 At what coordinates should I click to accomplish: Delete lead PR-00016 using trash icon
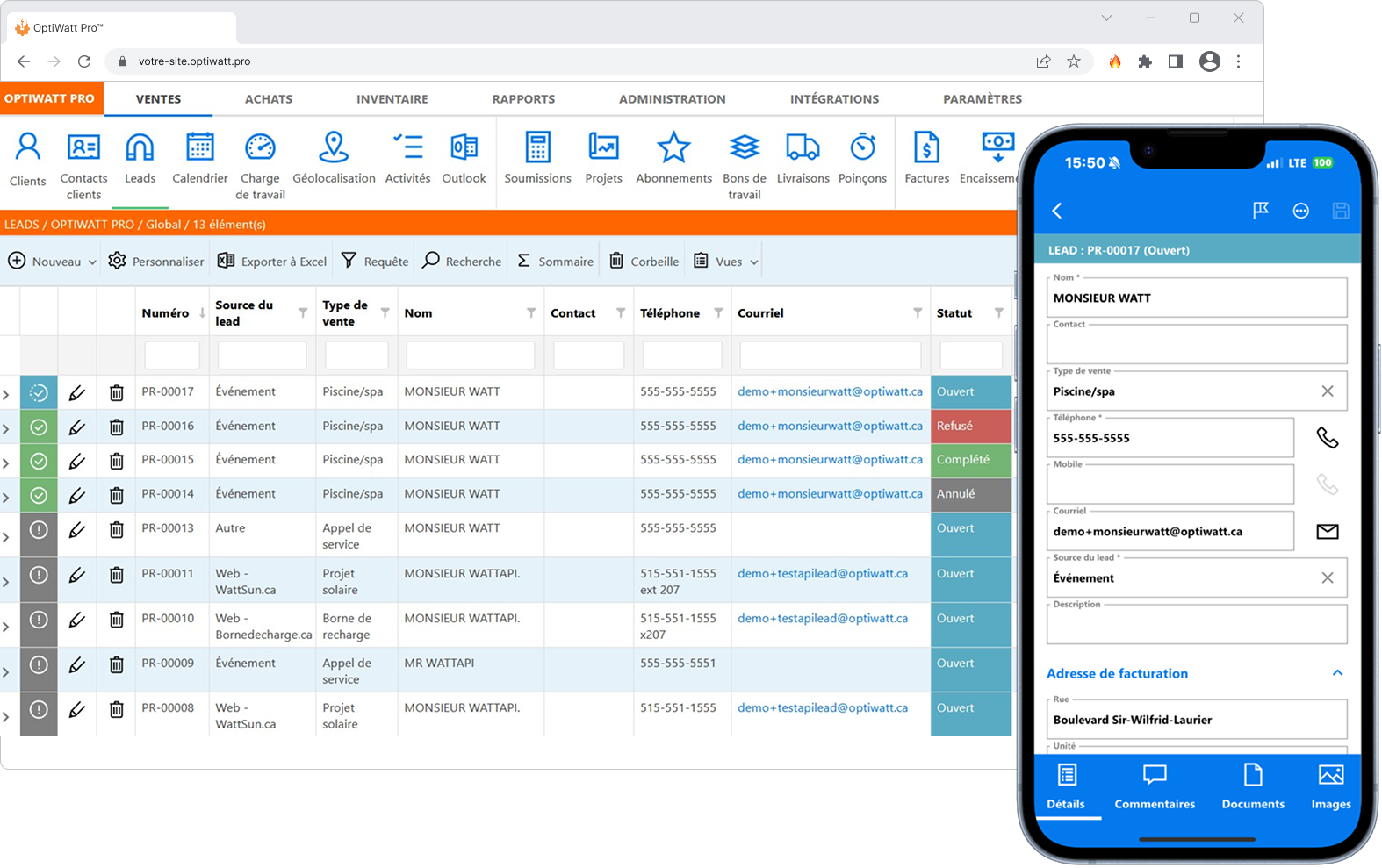(116, 427)
